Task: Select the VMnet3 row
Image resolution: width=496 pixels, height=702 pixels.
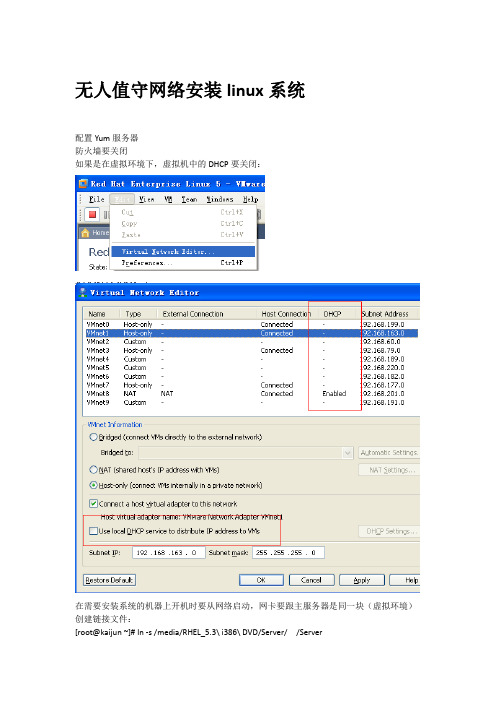Action: point(252,350)
